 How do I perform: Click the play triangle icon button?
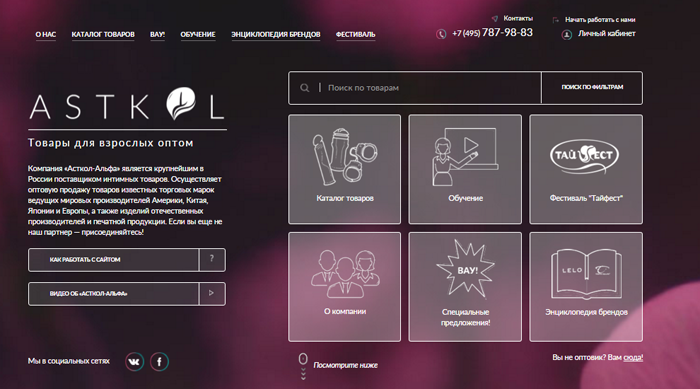[212, 293]
